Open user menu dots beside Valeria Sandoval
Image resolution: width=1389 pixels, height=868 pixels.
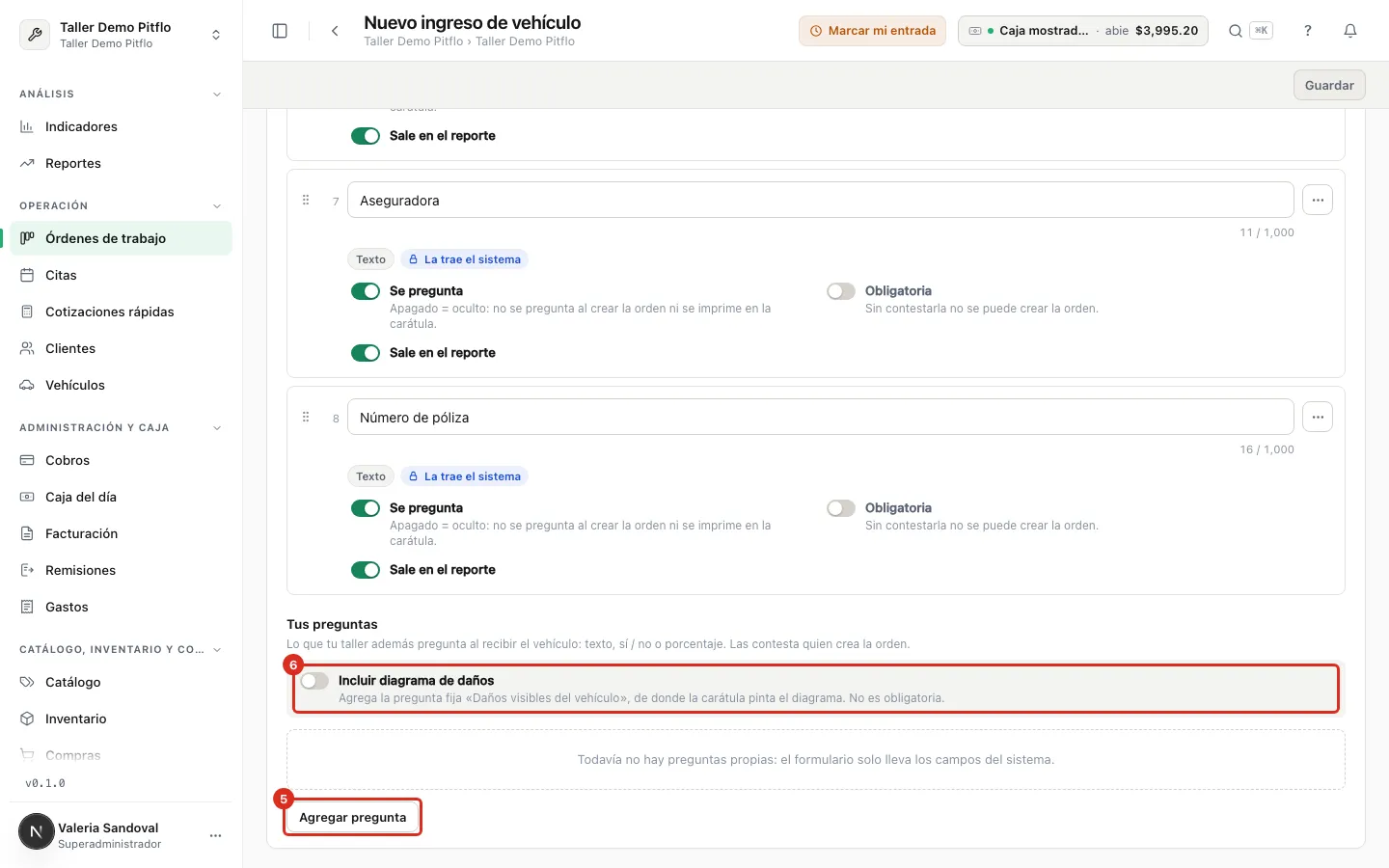215,835
